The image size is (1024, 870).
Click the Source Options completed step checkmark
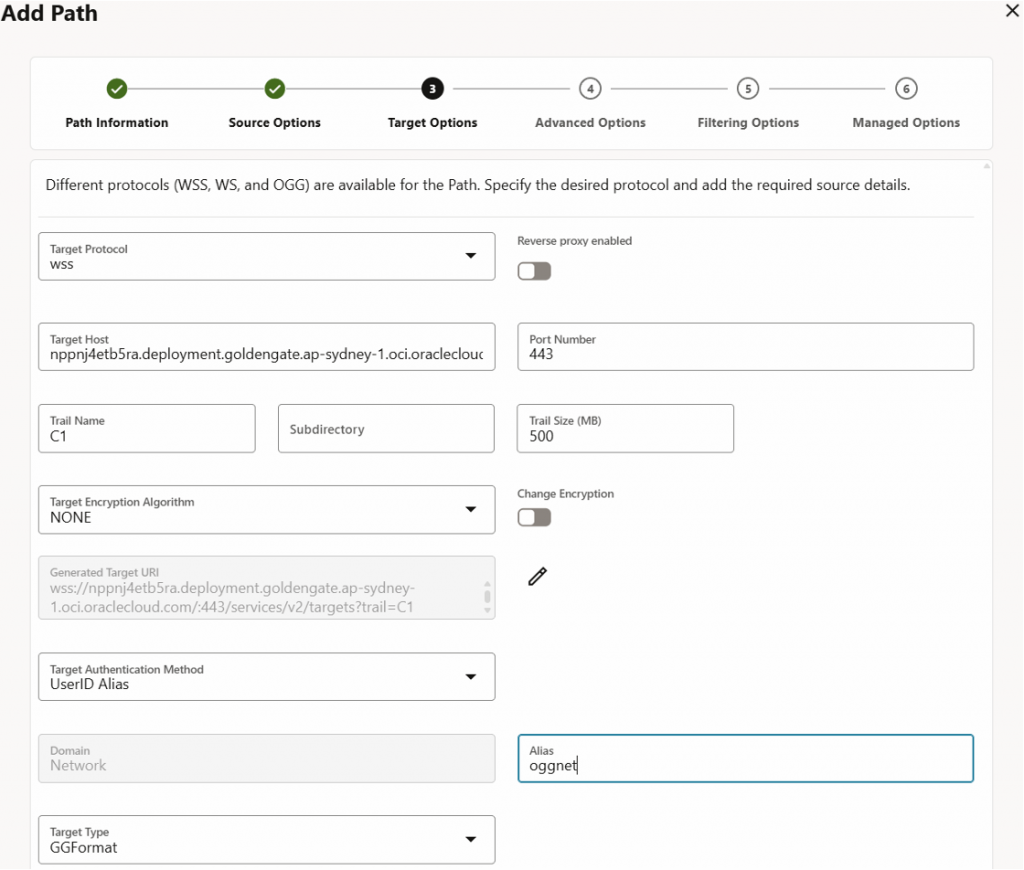click(x=275, y=89)
